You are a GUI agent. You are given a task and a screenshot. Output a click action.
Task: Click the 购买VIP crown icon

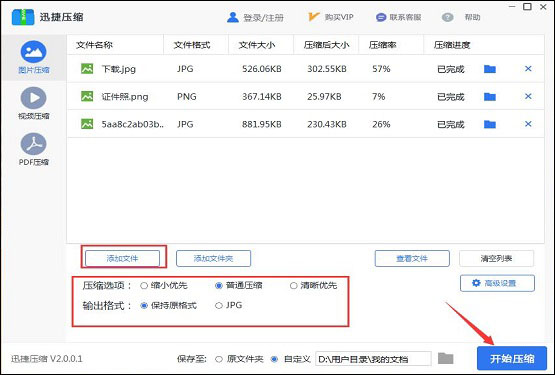(x=314, y=17)
